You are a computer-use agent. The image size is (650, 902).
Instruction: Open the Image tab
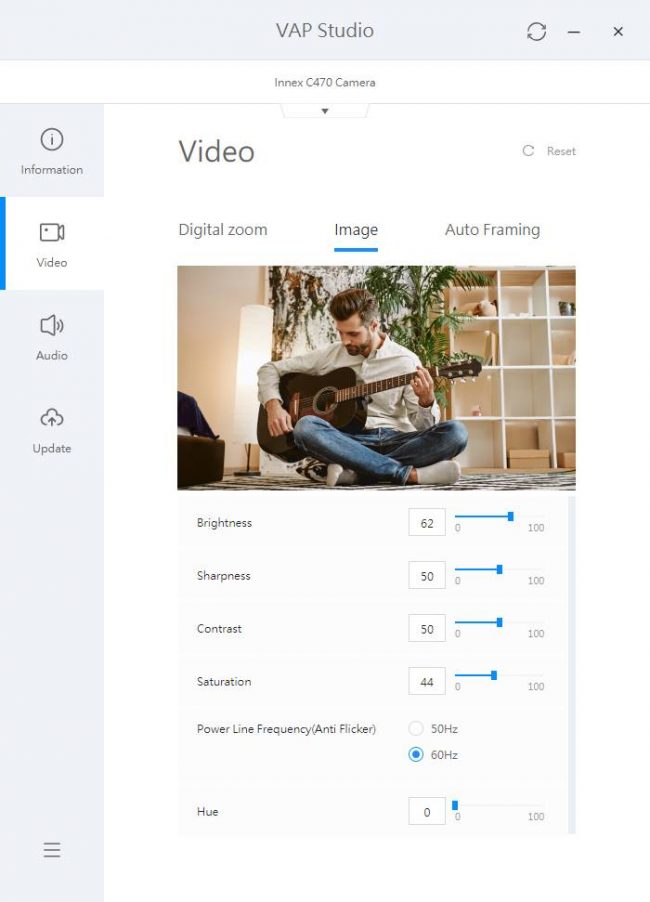356,230
